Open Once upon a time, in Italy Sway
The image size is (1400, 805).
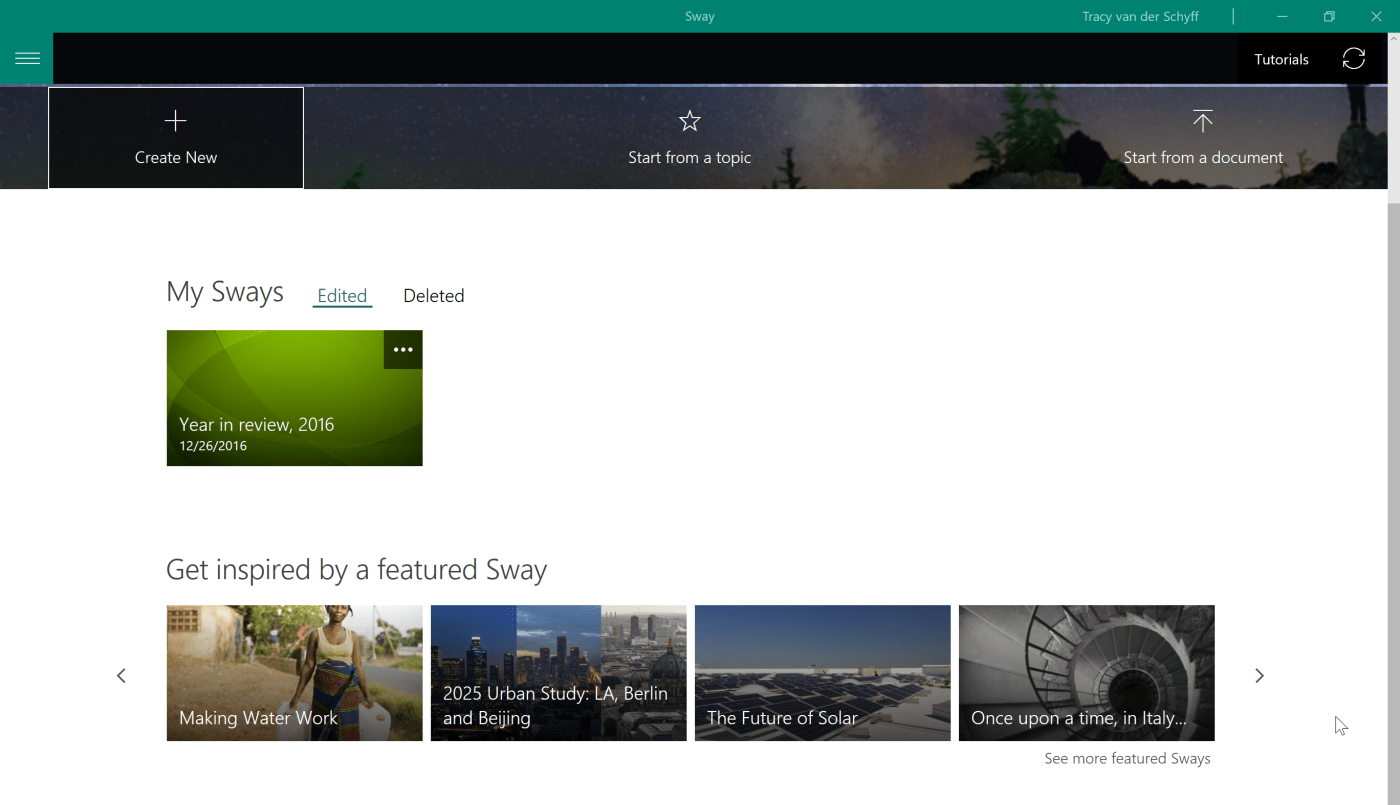tap(1086, 672)
